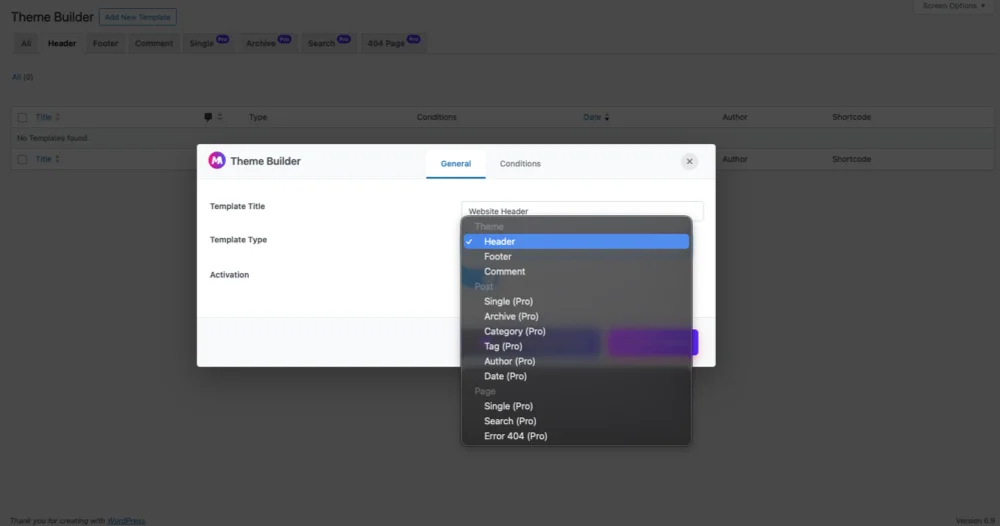
Task: Open the Footer templates tab
Action: coord(105,43)
